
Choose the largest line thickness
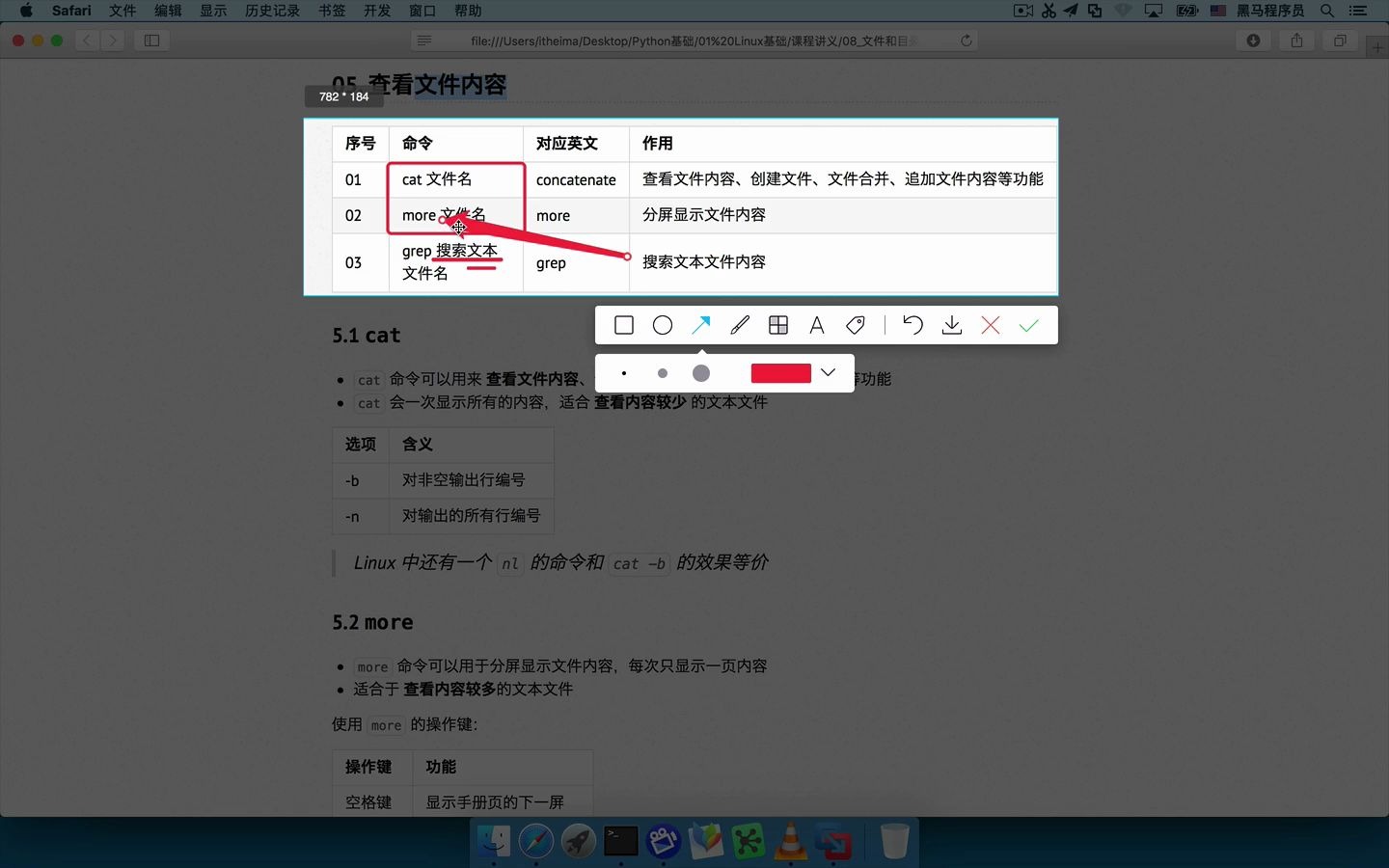coord(700,373)
